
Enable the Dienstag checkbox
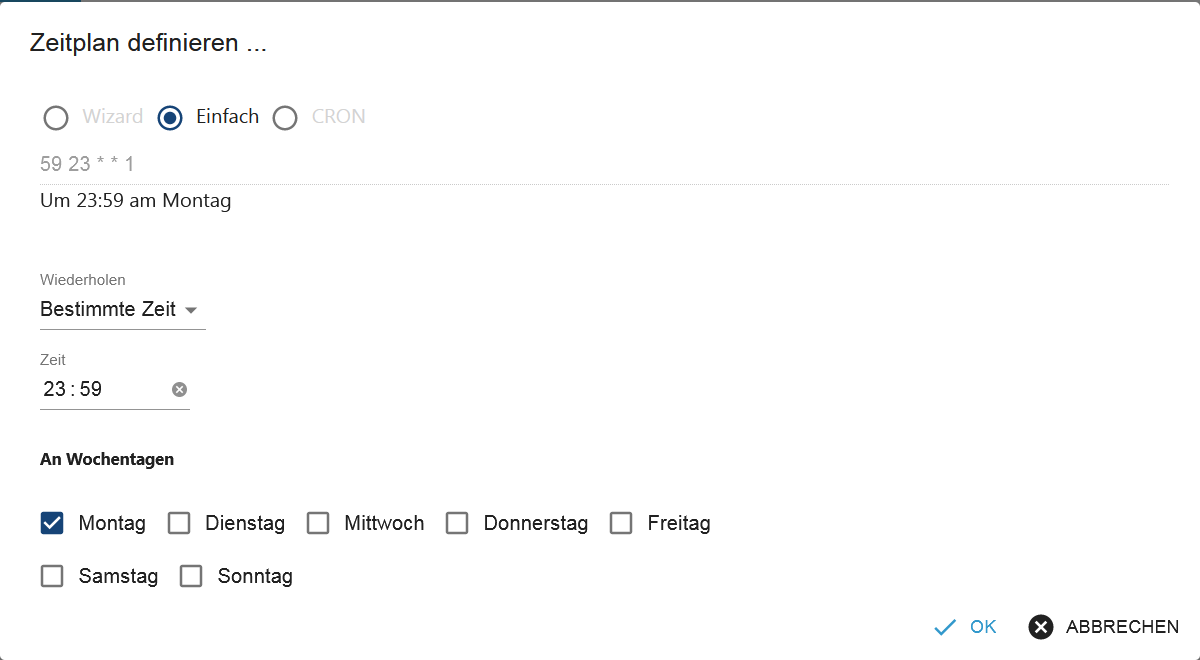pos(179,523)
